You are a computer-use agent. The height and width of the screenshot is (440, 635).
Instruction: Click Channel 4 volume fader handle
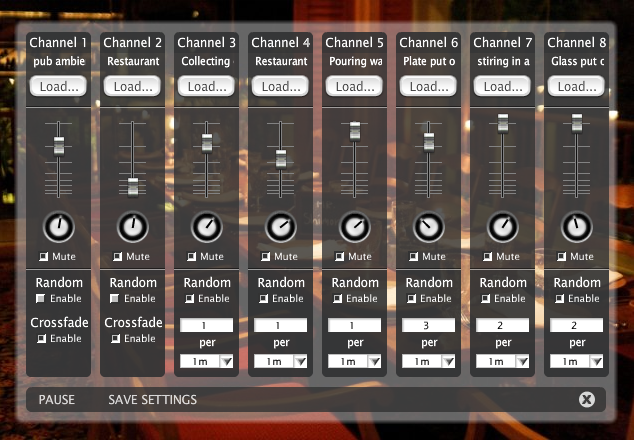(x=281, y=159)
